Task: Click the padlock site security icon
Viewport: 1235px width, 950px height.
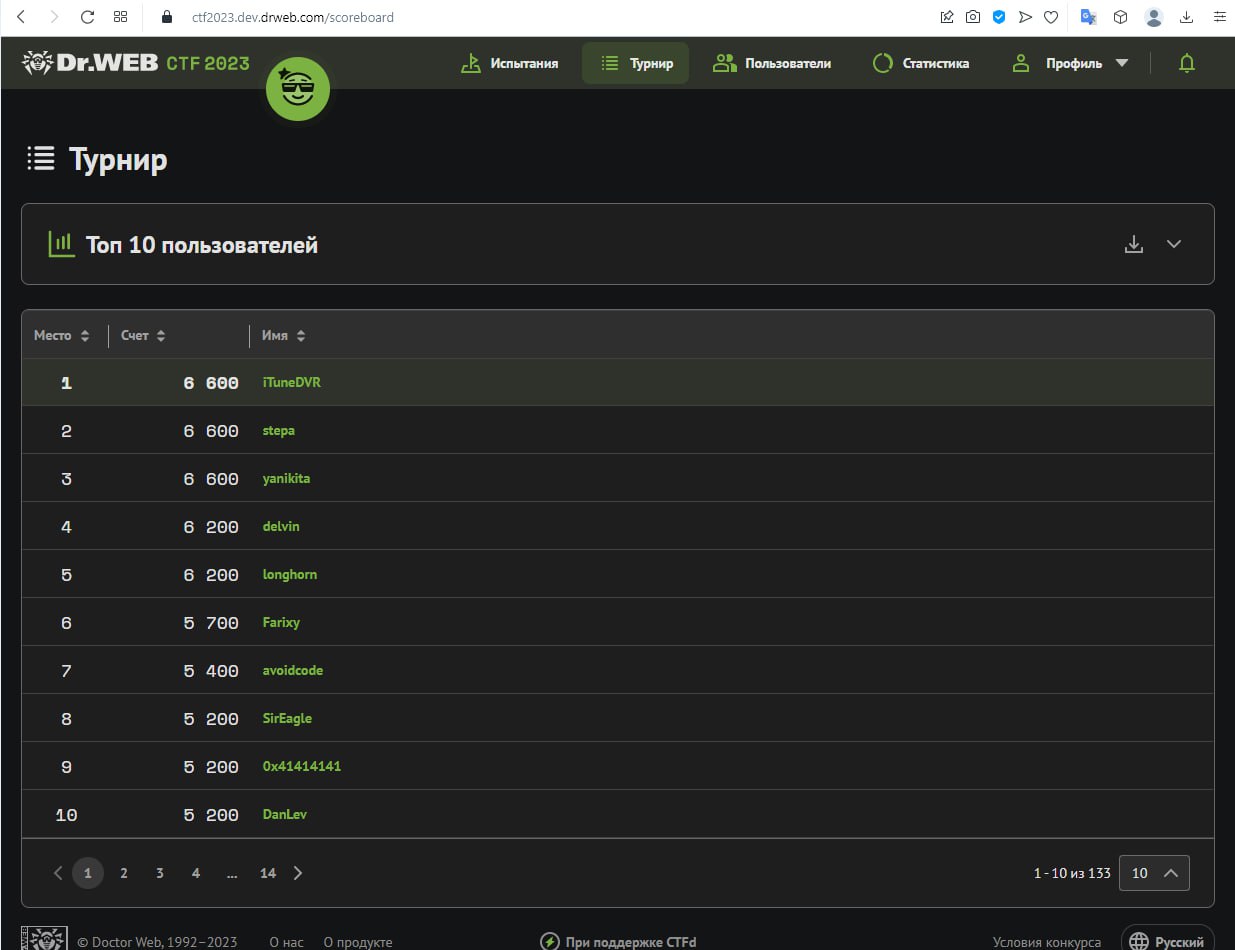Action: pos(167,17)
